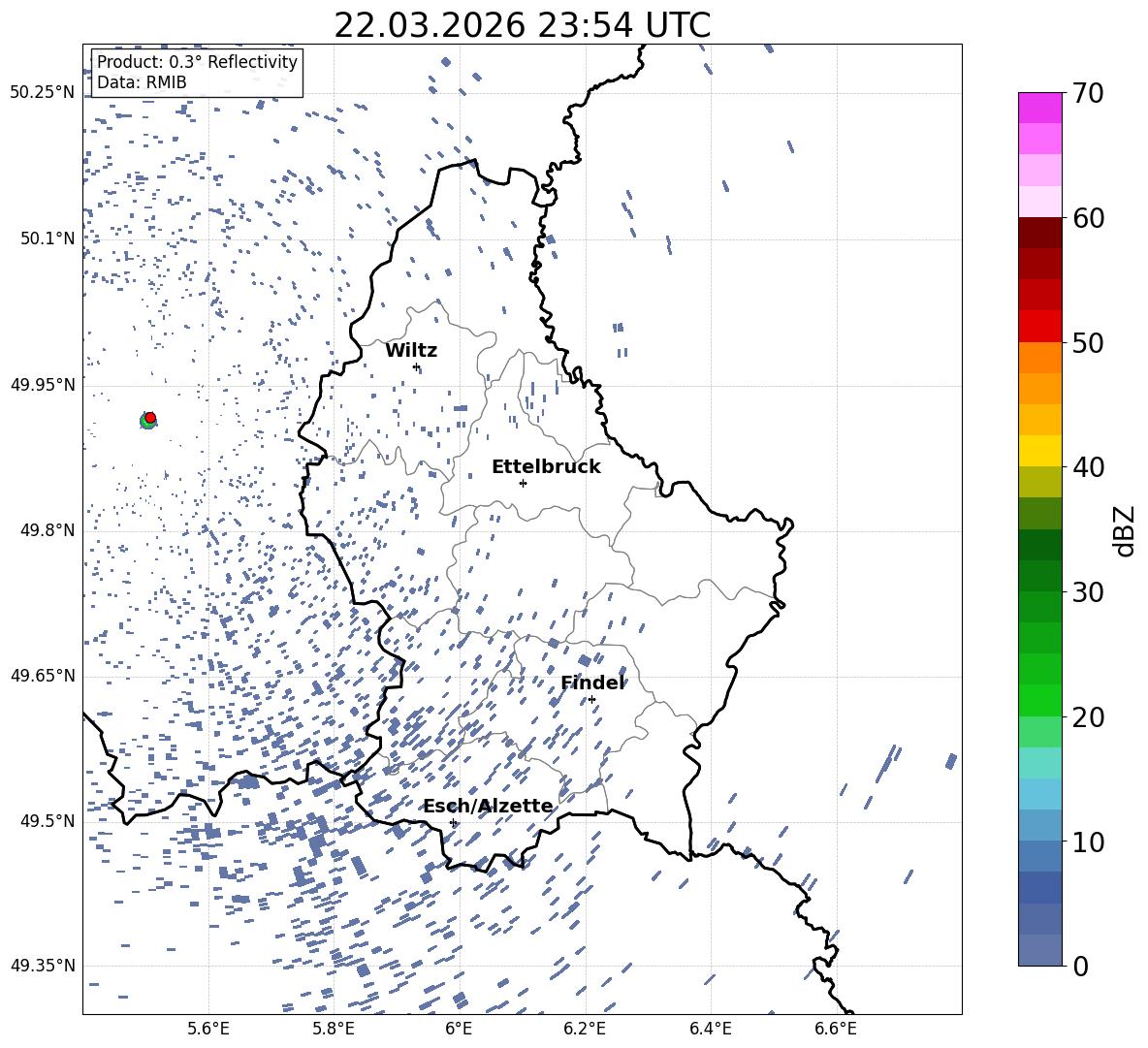Click the 50.25°N latitude label
This screenshot has height=1048, width=1148.
coord(43,93)
